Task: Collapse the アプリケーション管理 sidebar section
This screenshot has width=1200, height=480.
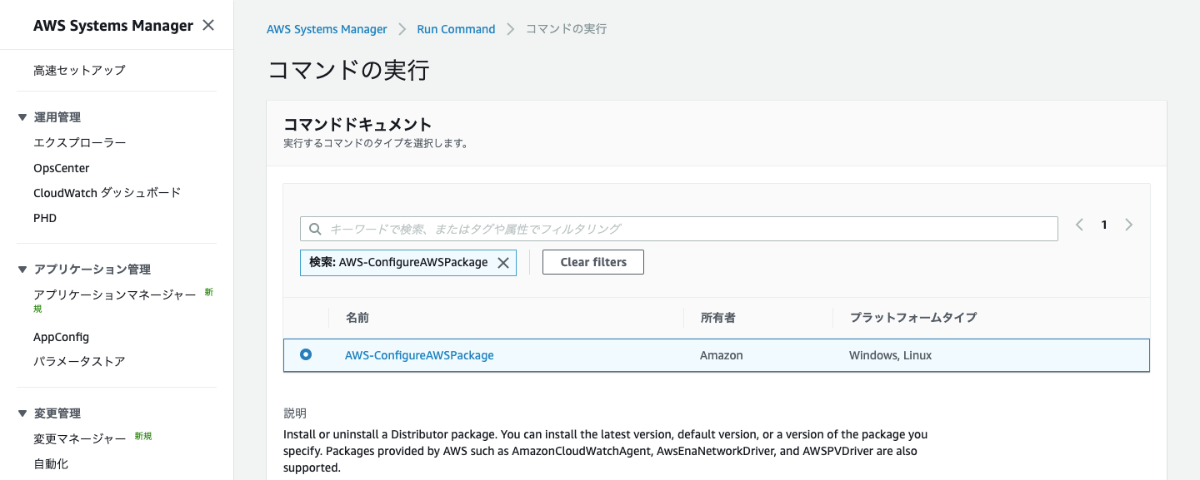Action: point(23,269)
